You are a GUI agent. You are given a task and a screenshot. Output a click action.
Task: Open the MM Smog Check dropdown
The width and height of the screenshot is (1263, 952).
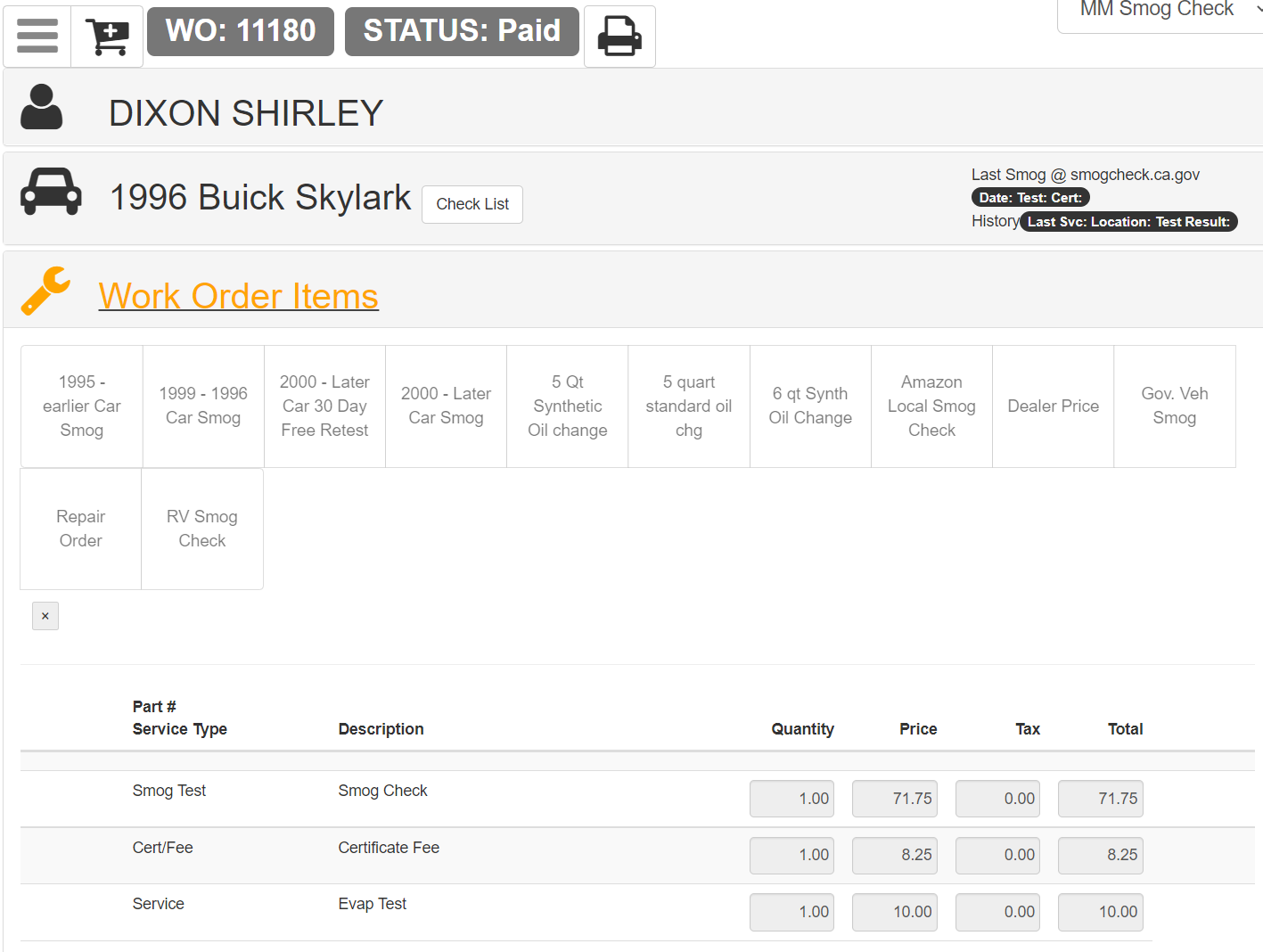[x=1159, y=11]
